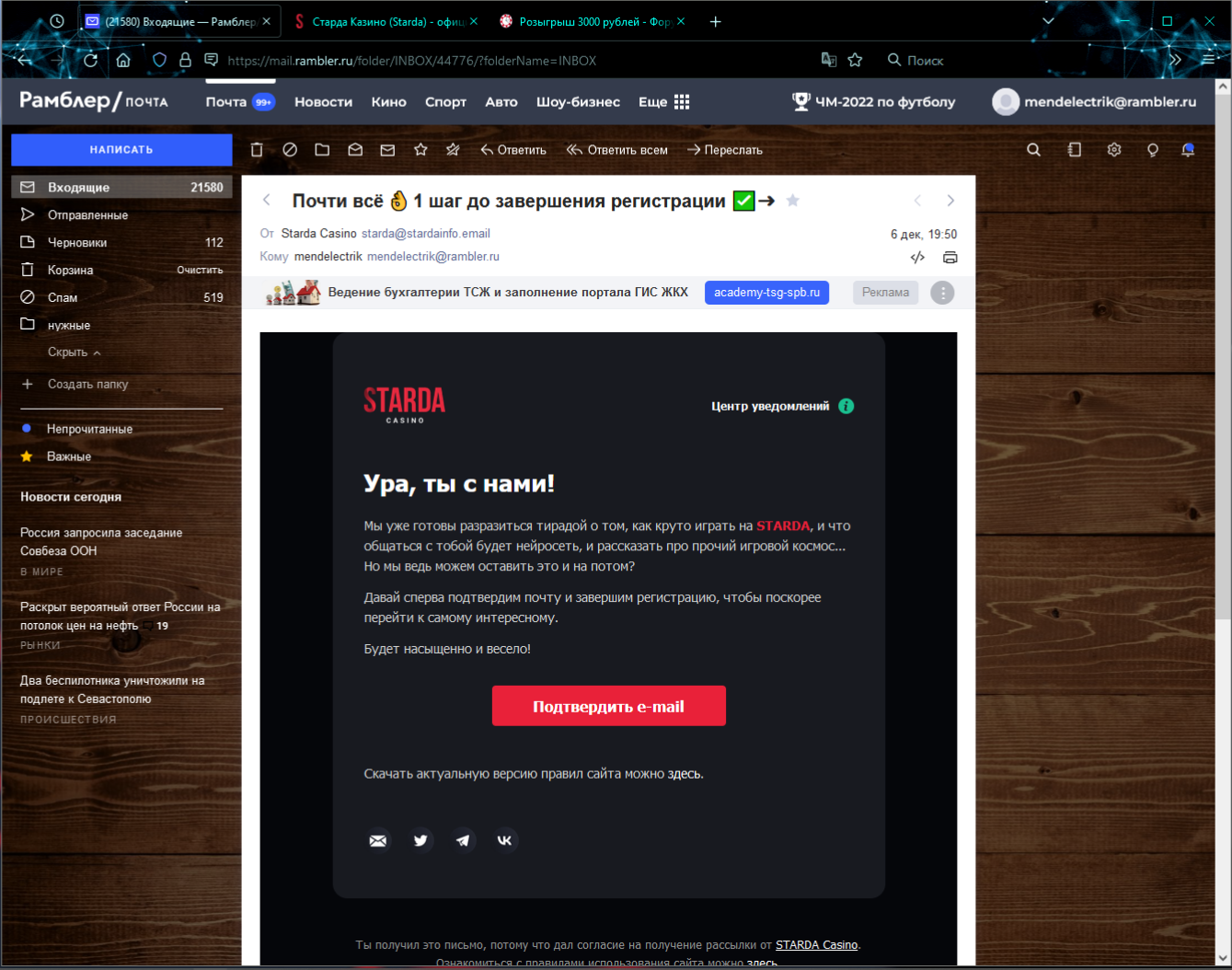Open Шоу-бизнес in Rambler navigation

click(x=578, y=102)
